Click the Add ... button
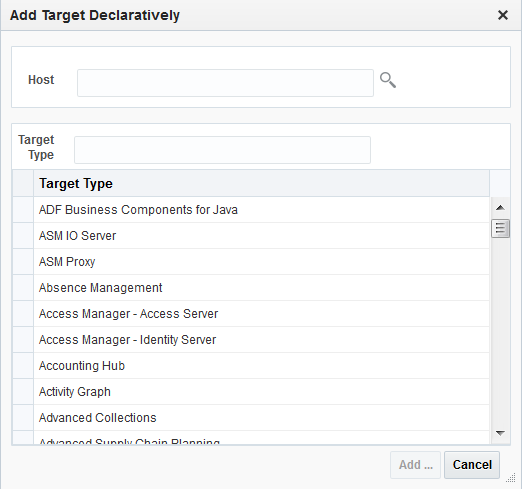The image size is (522, 489). coord(415,465)
